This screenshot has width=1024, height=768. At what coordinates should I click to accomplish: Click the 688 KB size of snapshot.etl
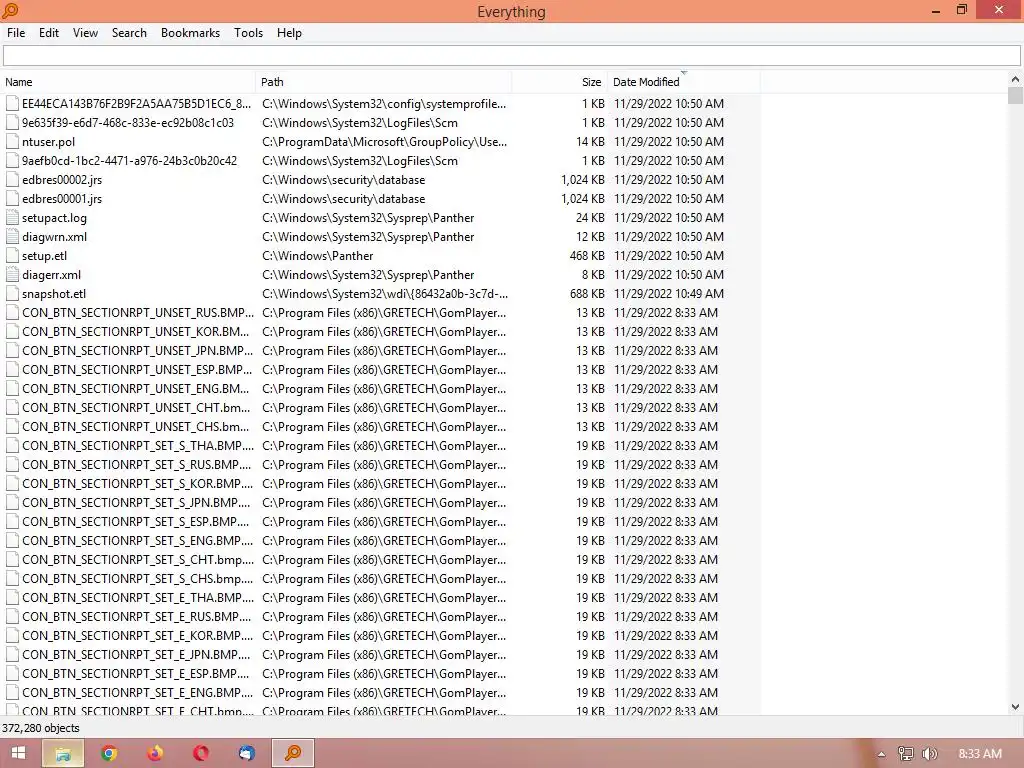point(587,294)
